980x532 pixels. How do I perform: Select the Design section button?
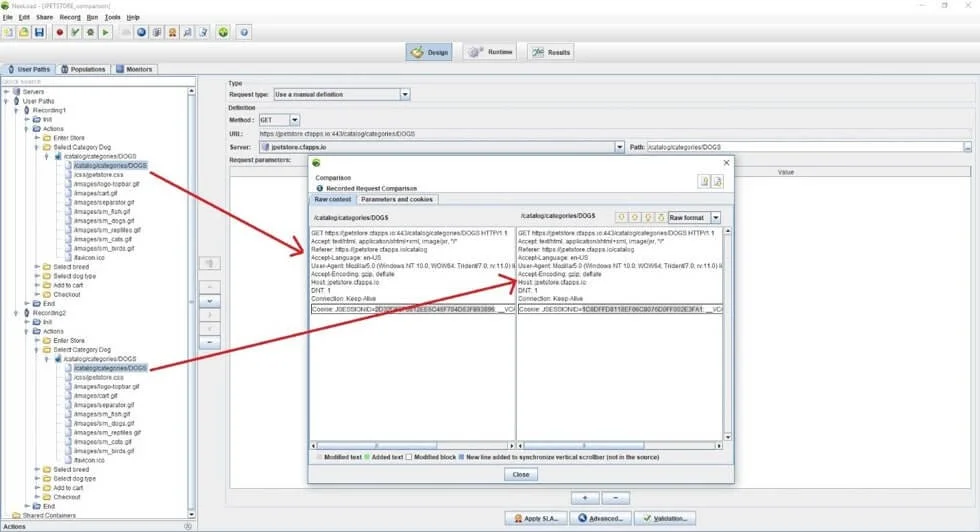click(429, 52)
